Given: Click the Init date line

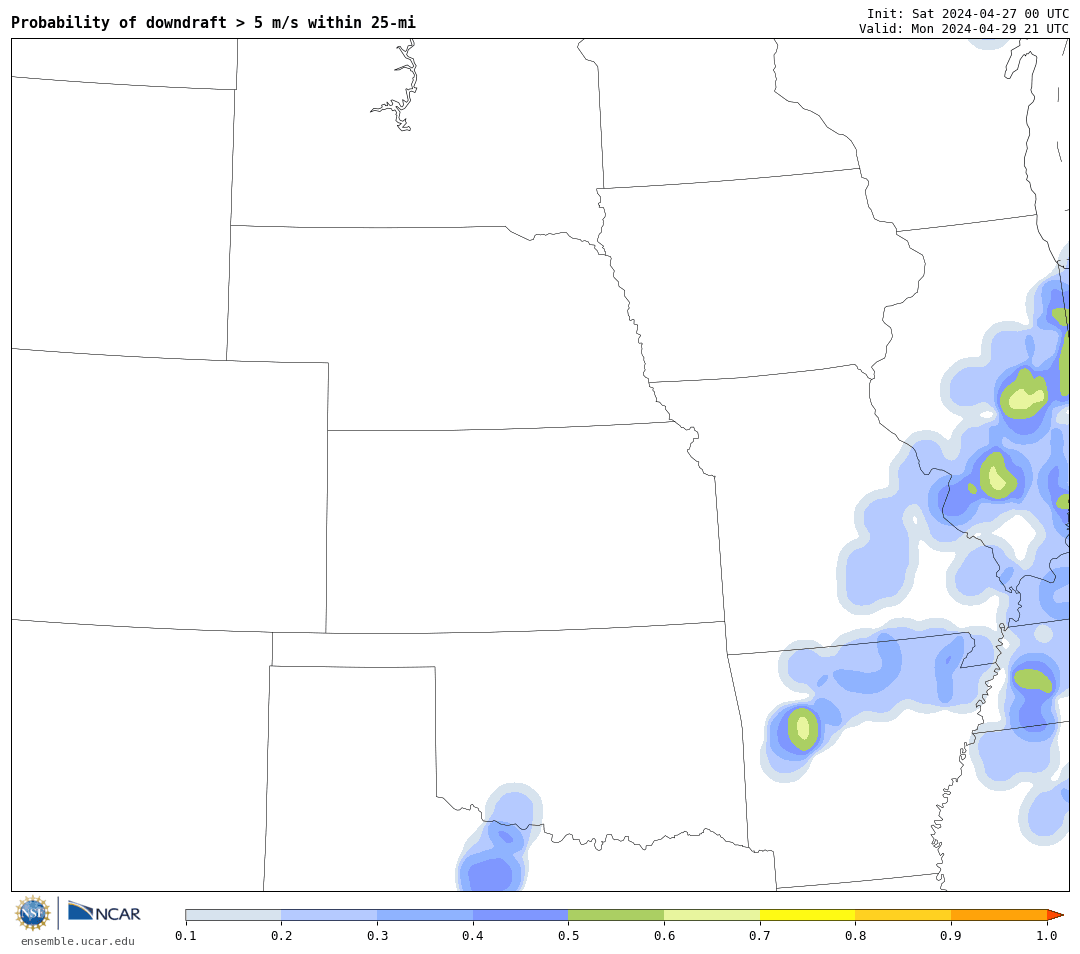Looking at the screenshot, I should (x=968, y=14).
